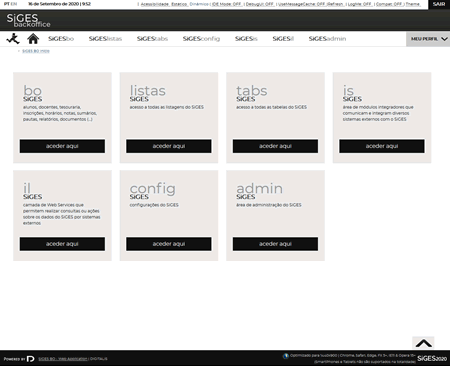Viewport: 450px width, 366px height.
Task: Select the Dinâmico layout link
Action: tap(199, 4)
